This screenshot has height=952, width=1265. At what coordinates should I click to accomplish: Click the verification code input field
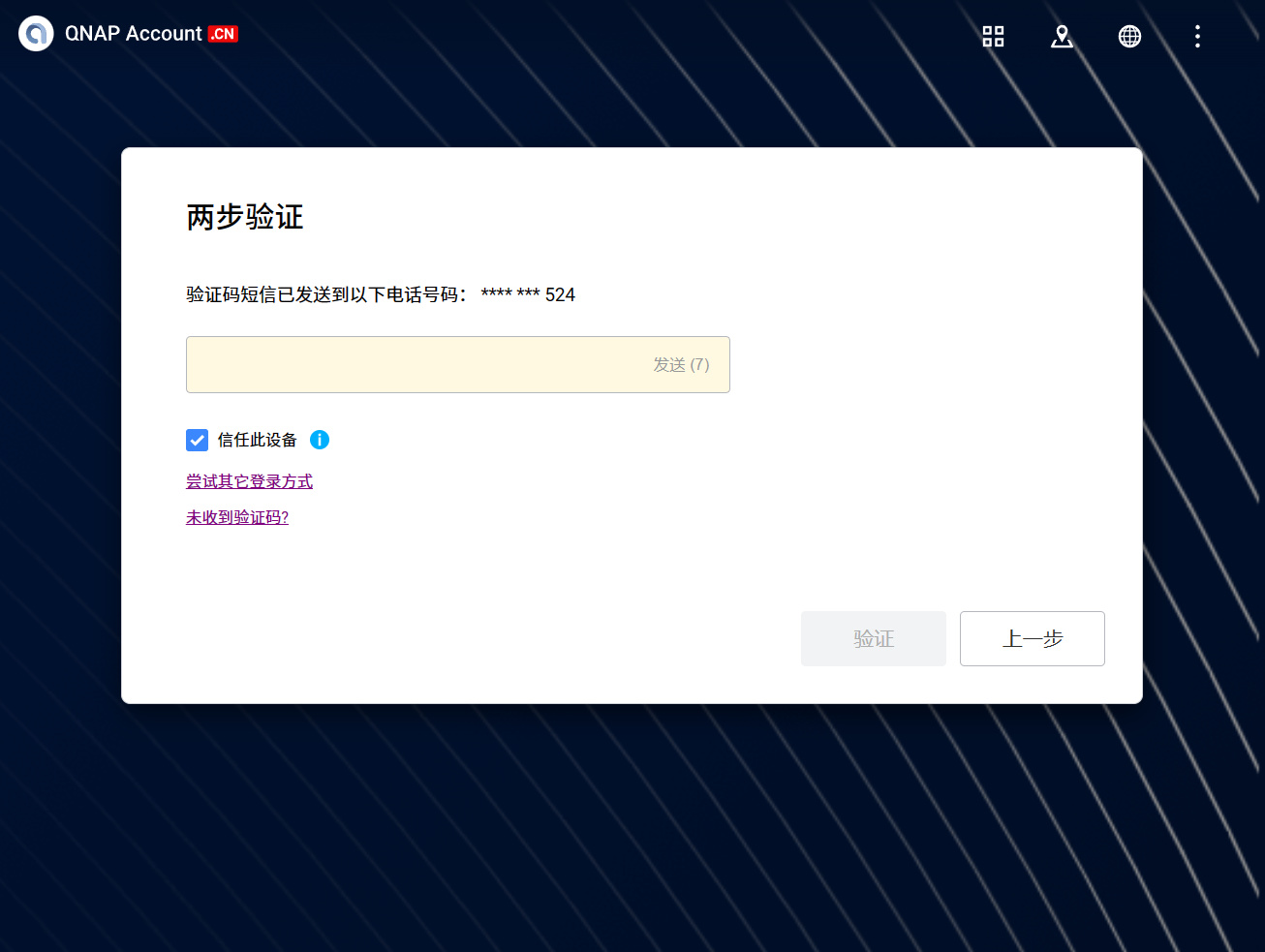click(458, 364)
